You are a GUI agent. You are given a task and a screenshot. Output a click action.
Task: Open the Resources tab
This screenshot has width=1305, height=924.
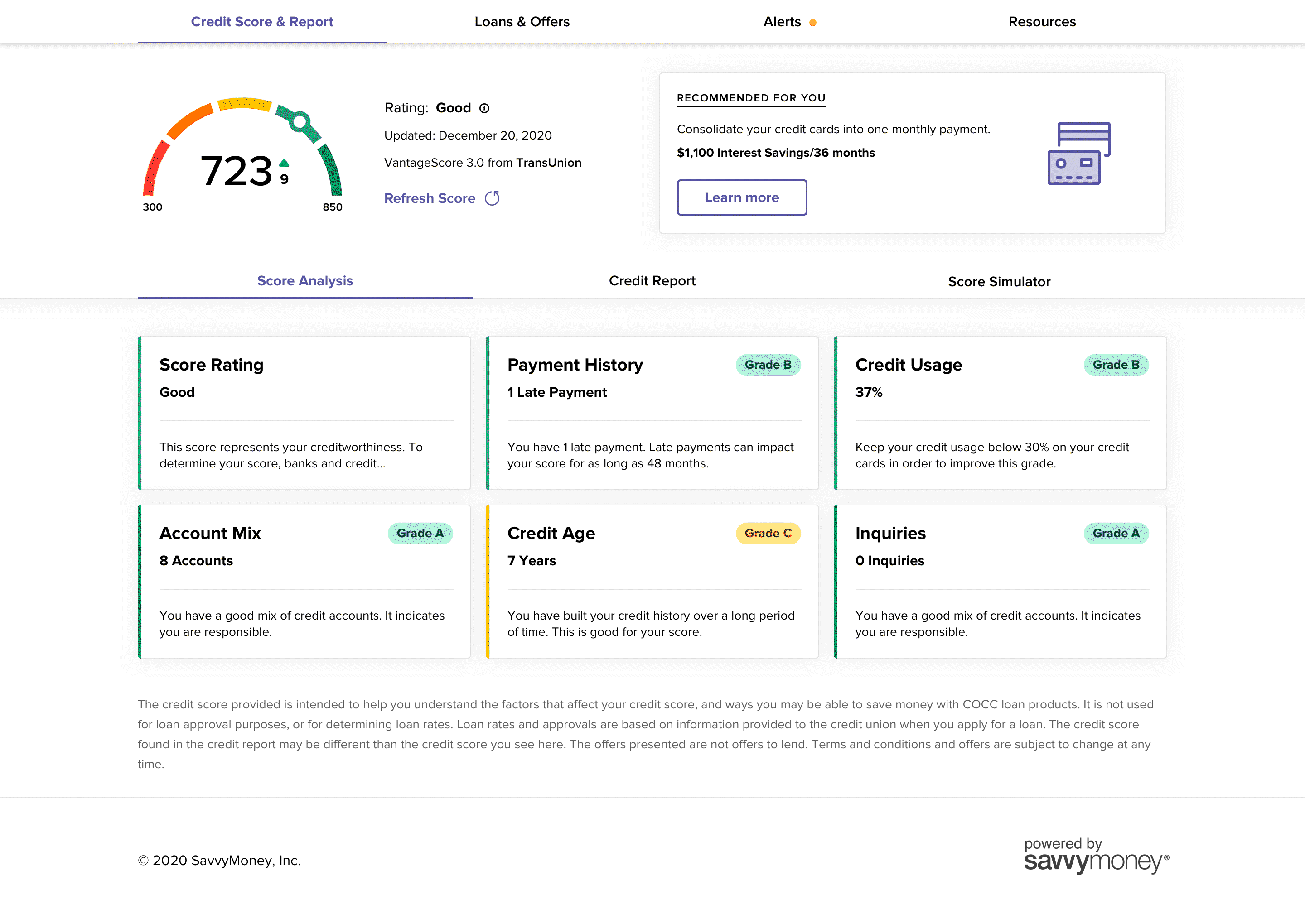click(x=1041, y=22)
